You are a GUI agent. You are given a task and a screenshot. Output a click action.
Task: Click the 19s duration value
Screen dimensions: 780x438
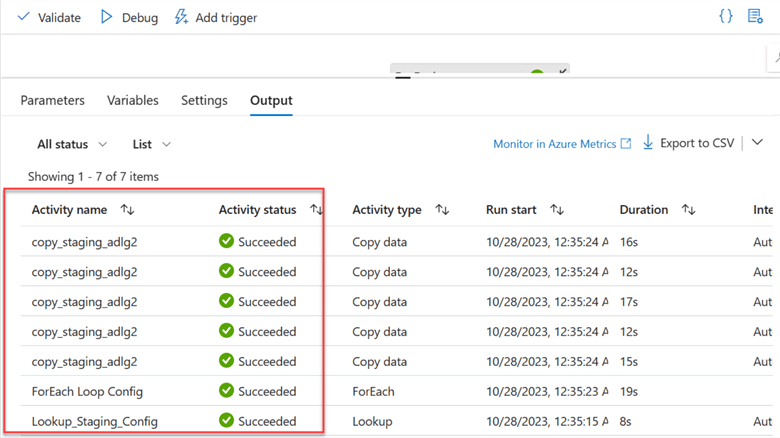click(x=629, y=392)
